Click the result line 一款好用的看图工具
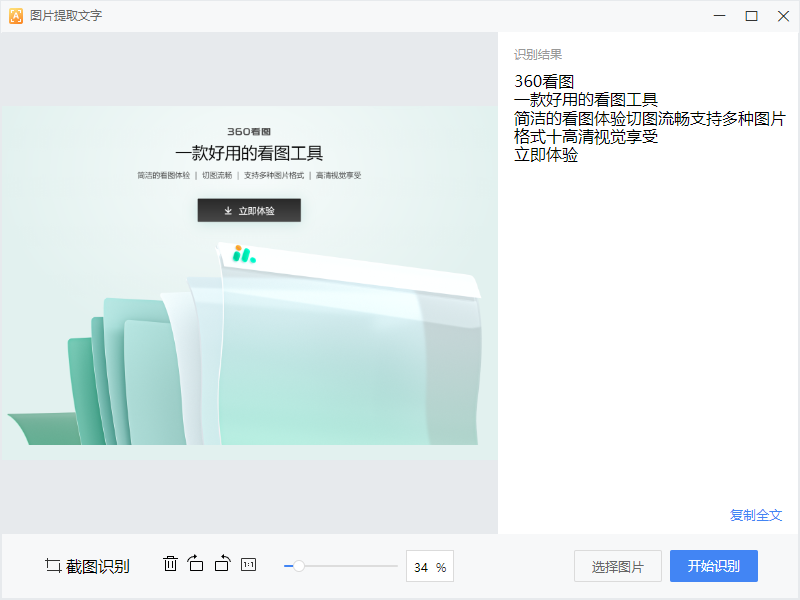800x600 pixels. pyautogui.click(x=586, y=99)
